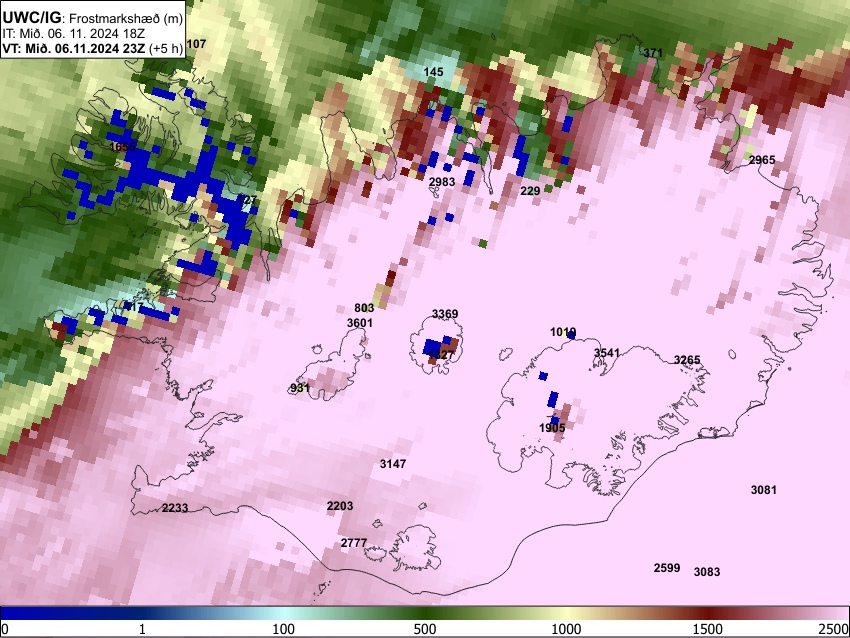Viewport: 850px width, 638px height.
Task: Click the valid time line "VT: Mið. 06.11.2024 23Z"
Action: coord(73,48)
